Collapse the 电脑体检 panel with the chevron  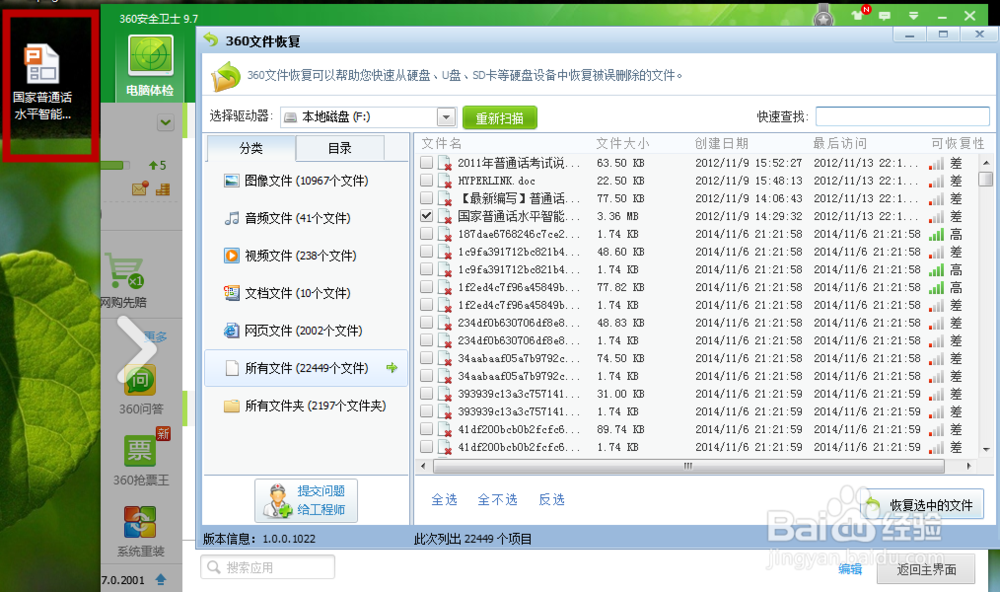pos(165,120)
